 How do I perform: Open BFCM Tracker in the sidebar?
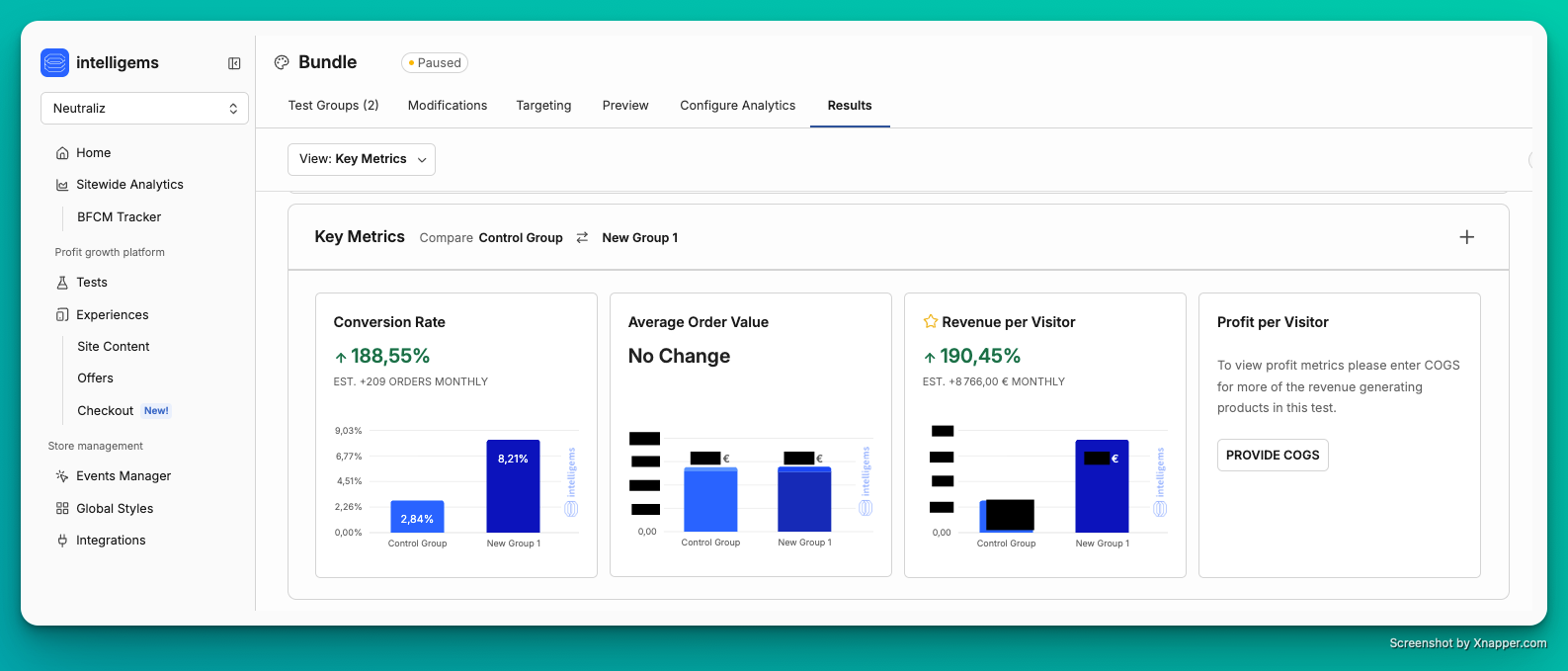click(x=119, y=217)
